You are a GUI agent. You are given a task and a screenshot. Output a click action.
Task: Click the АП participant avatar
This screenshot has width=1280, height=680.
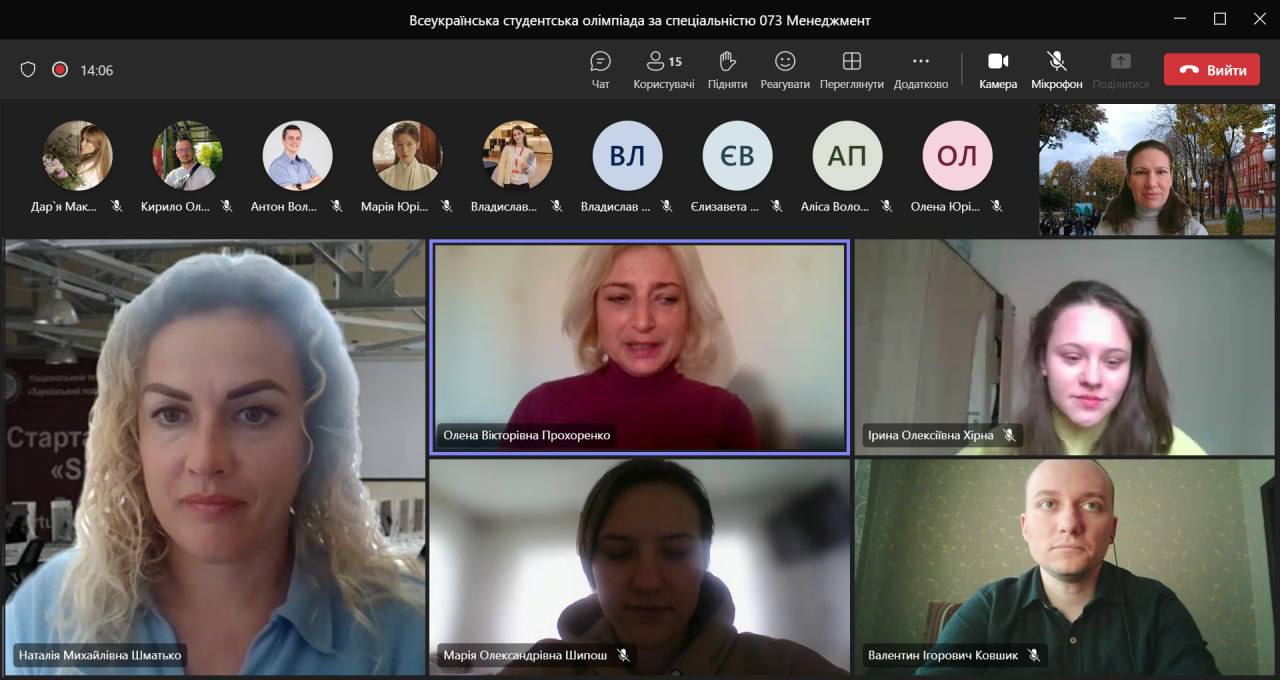tap(847, 156)
